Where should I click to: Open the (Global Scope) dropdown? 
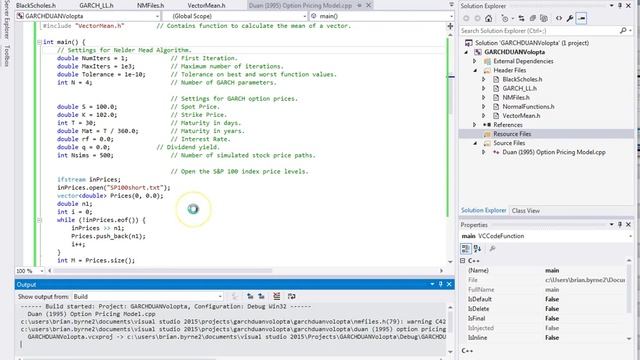(304, 16)
